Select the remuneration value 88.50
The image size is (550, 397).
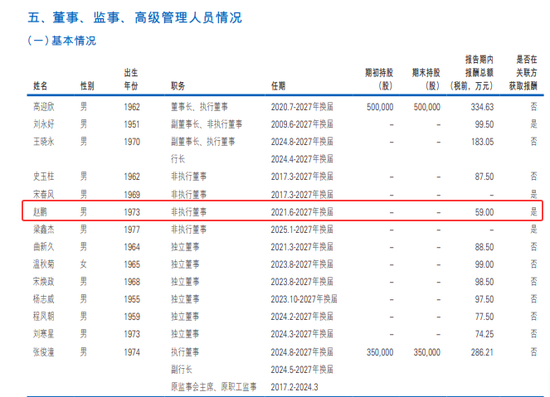point(484,247)
